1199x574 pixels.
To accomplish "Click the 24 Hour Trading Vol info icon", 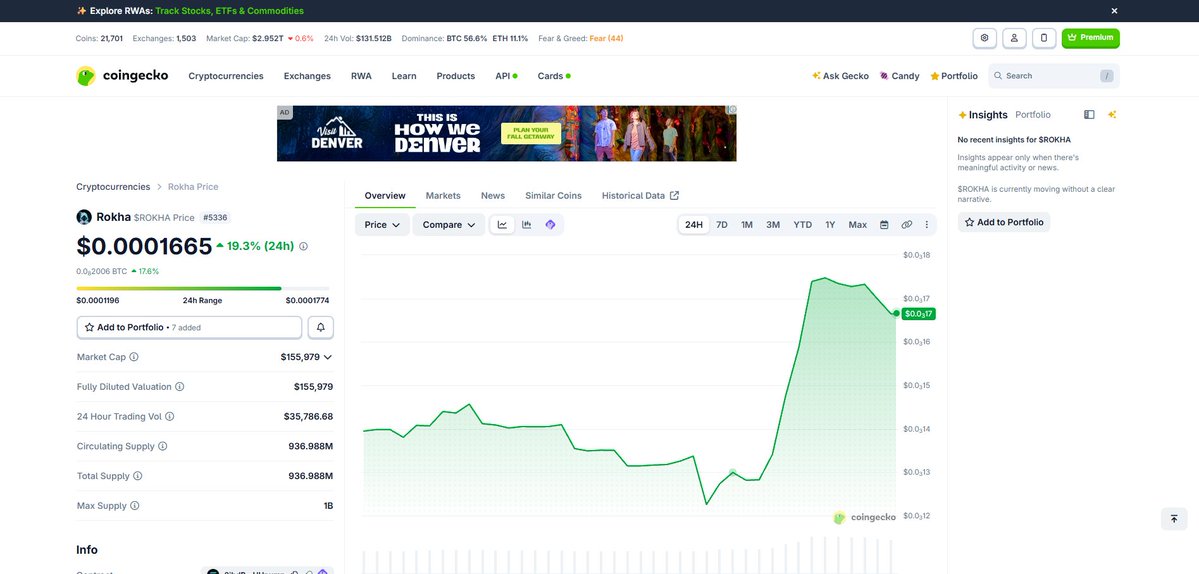I will tap(170, 417).
